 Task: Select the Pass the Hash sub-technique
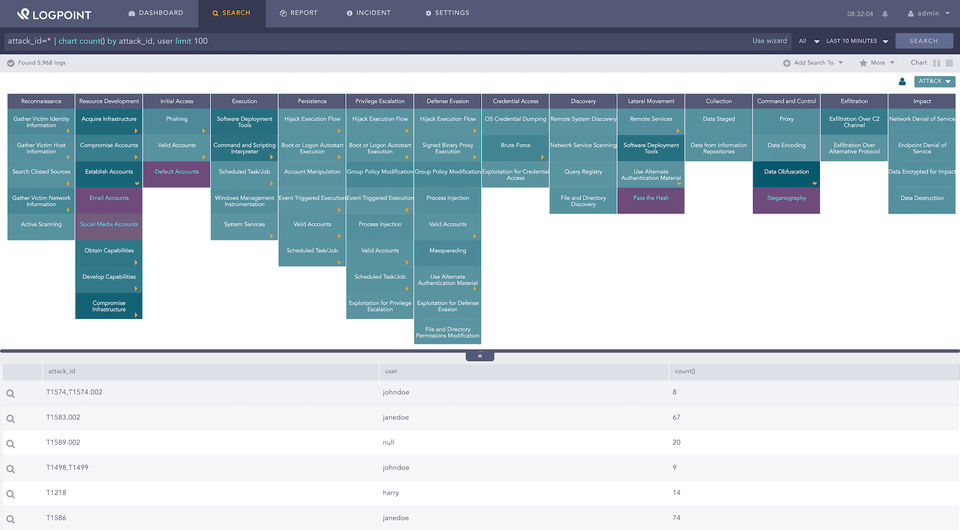click(651, 201)
